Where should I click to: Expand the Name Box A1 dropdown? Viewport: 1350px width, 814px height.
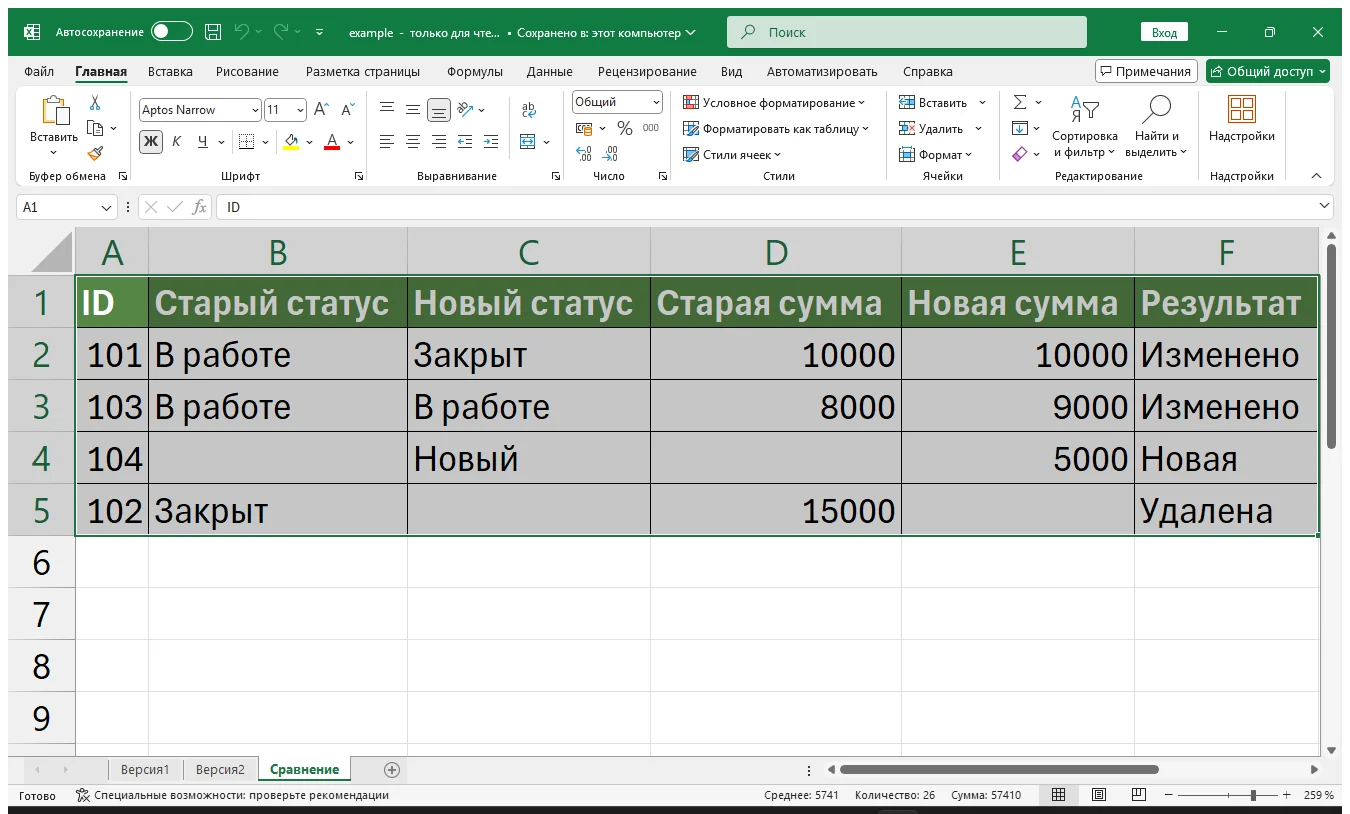(x=107, y=207)
